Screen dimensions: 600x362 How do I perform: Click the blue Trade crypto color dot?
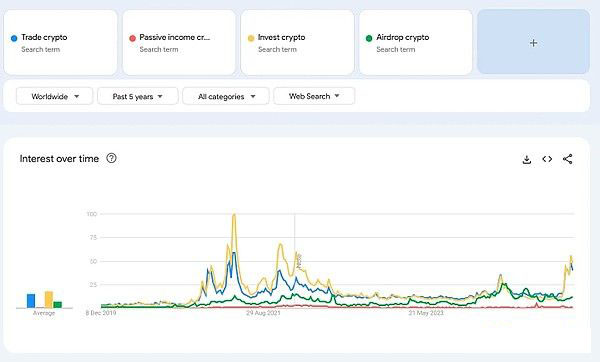(14, 38)
